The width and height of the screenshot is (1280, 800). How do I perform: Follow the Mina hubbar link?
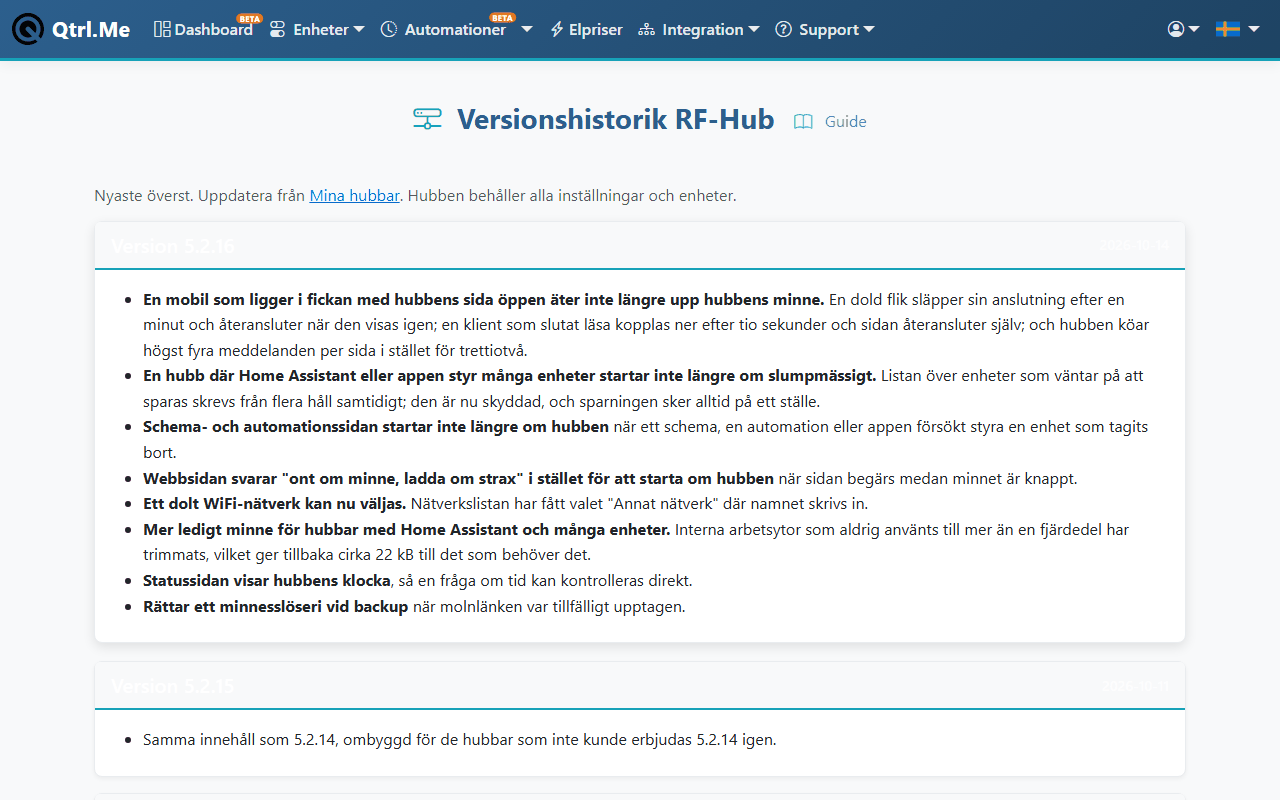pos(355,195)
